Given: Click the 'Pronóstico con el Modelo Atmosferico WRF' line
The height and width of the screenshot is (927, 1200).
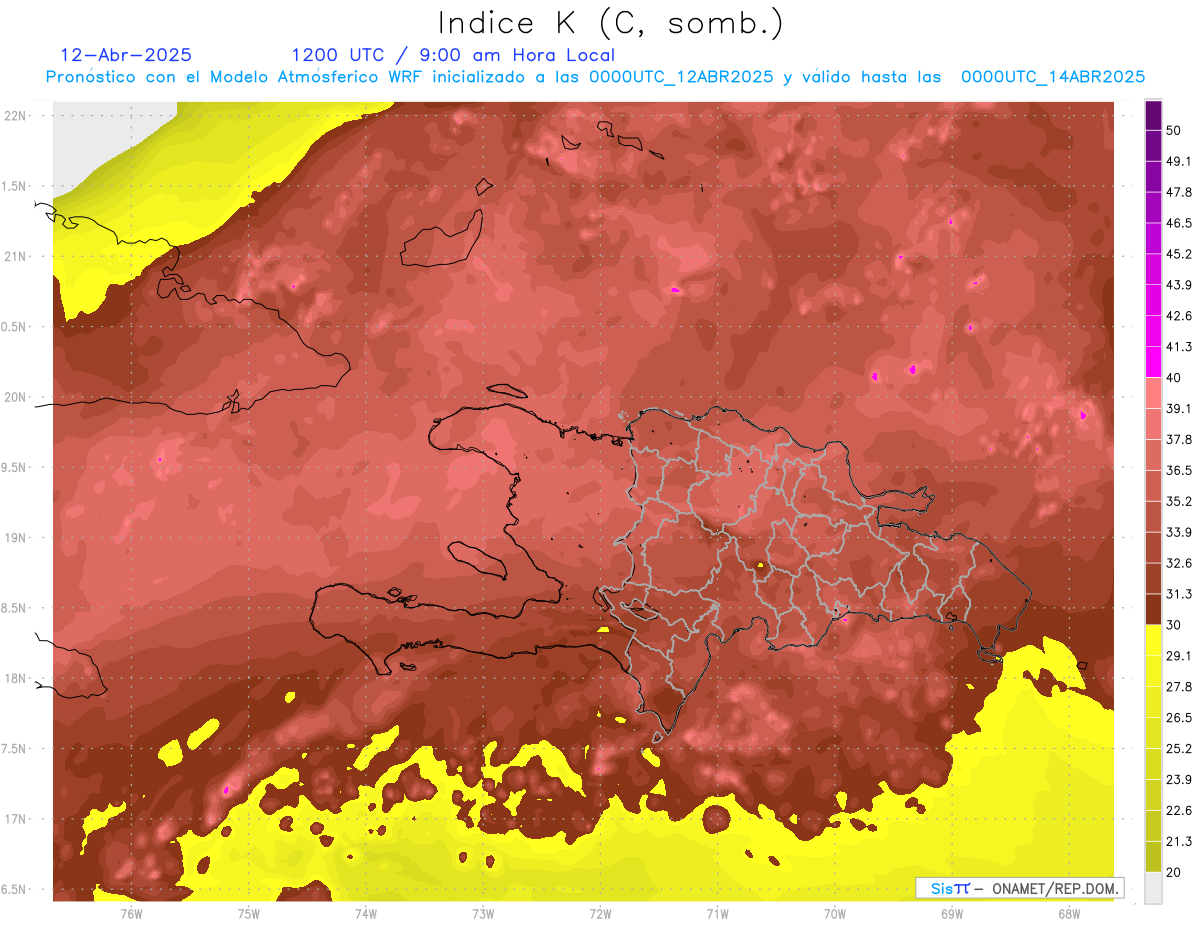Looking at the screenshot, I should [596, 77].
